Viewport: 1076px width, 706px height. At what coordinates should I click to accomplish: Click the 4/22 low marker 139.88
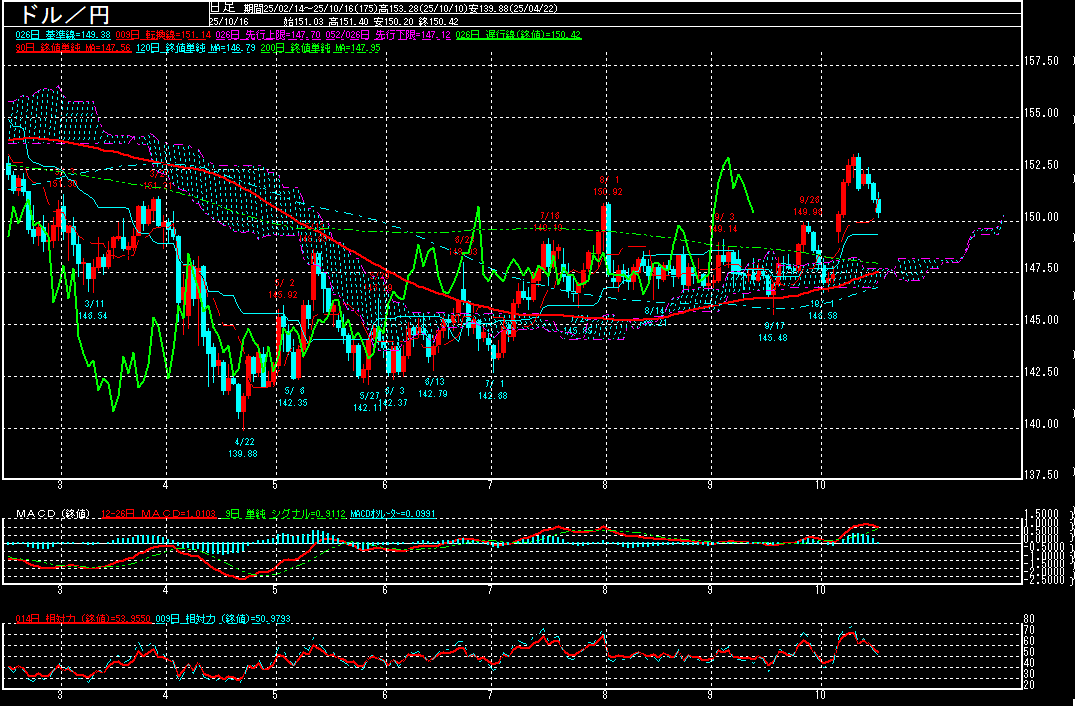coord(242,447)
